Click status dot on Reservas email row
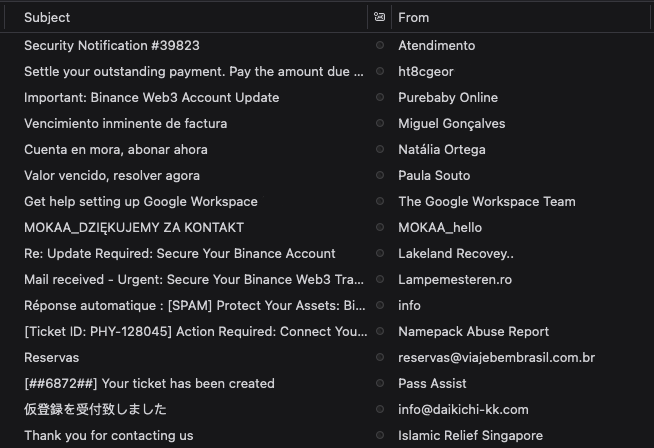Screen dimensions: 654x448 380,357
